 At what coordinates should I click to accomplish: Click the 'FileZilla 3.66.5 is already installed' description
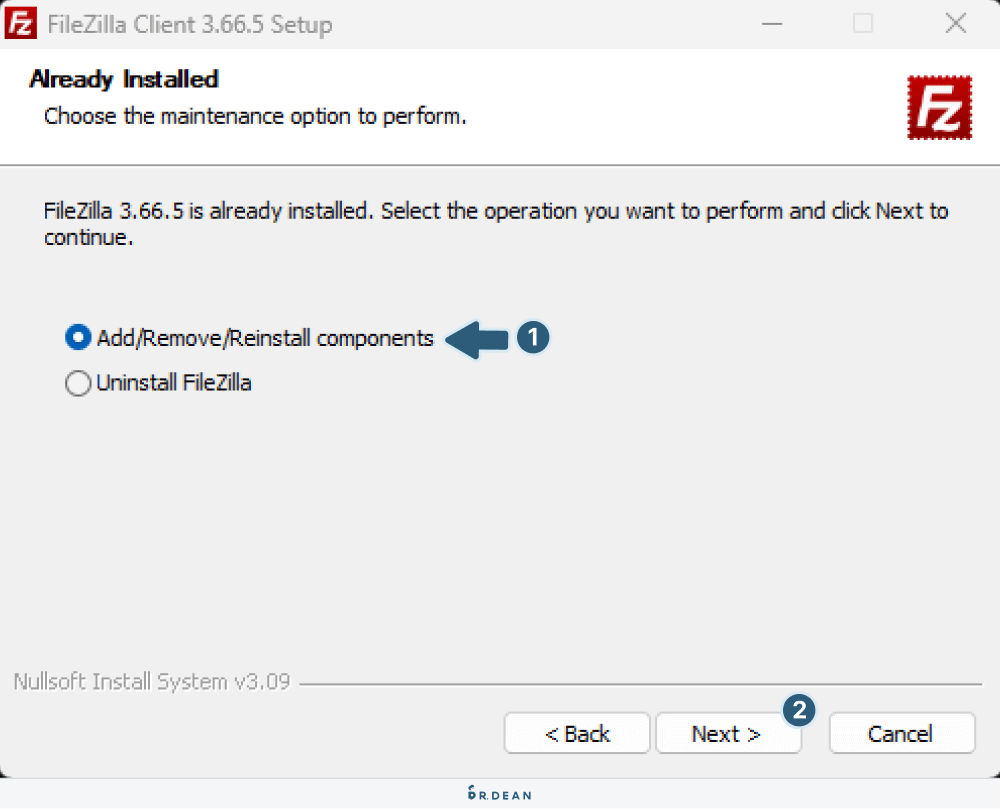[x=496, y=224]
